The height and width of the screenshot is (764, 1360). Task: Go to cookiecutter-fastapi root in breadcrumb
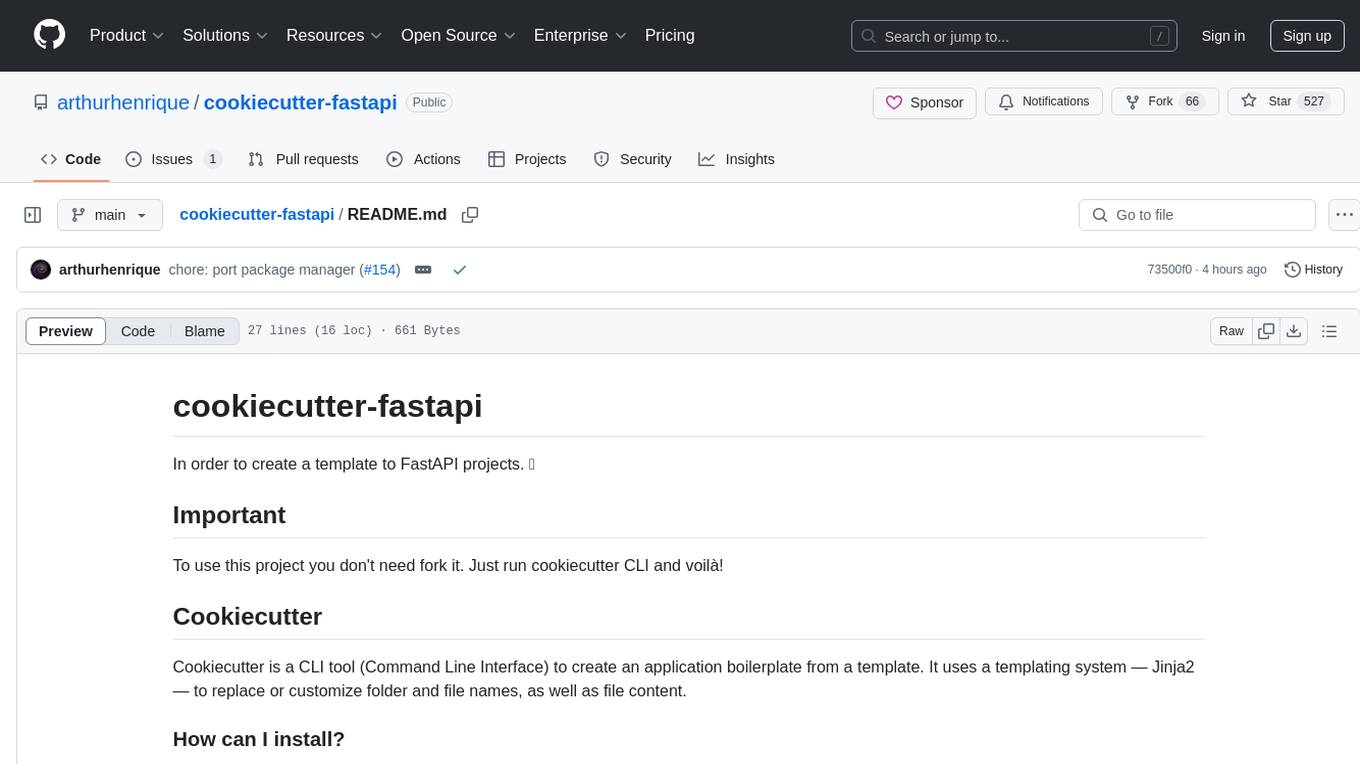tap(257, 215)
